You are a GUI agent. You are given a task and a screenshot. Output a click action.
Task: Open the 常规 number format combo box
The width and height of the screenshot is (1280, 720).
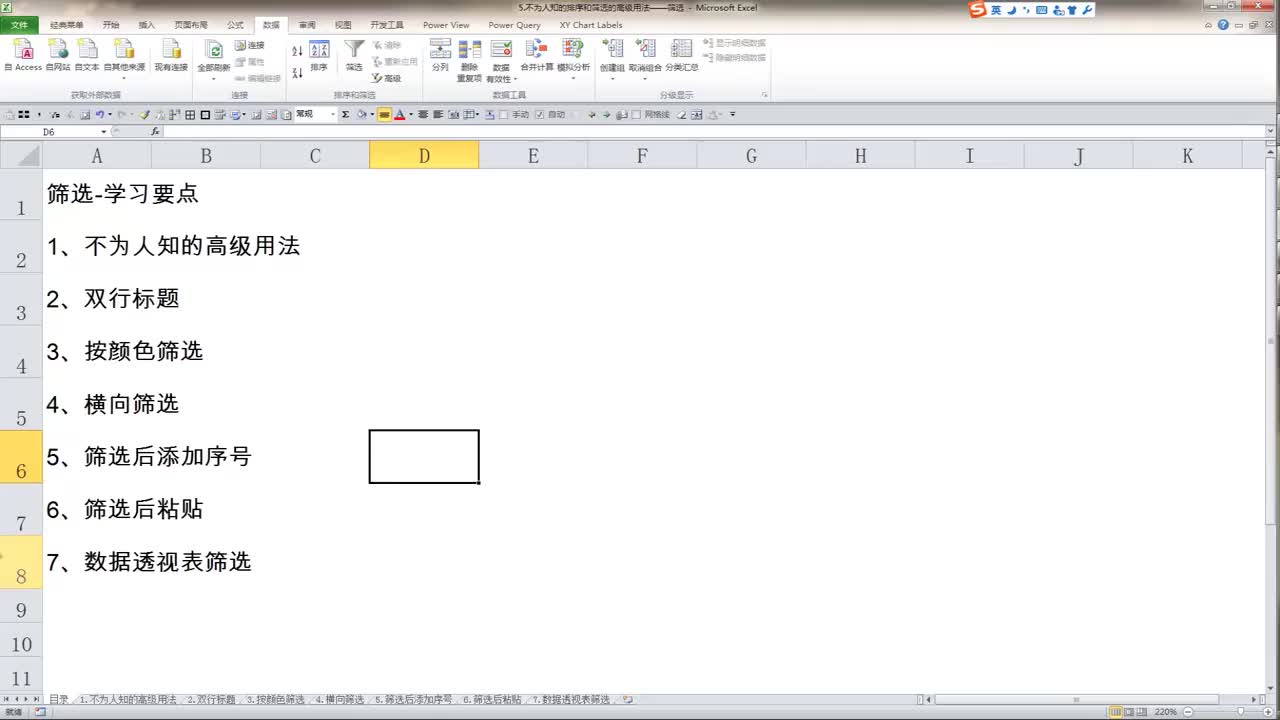click(x=316, y=115)
